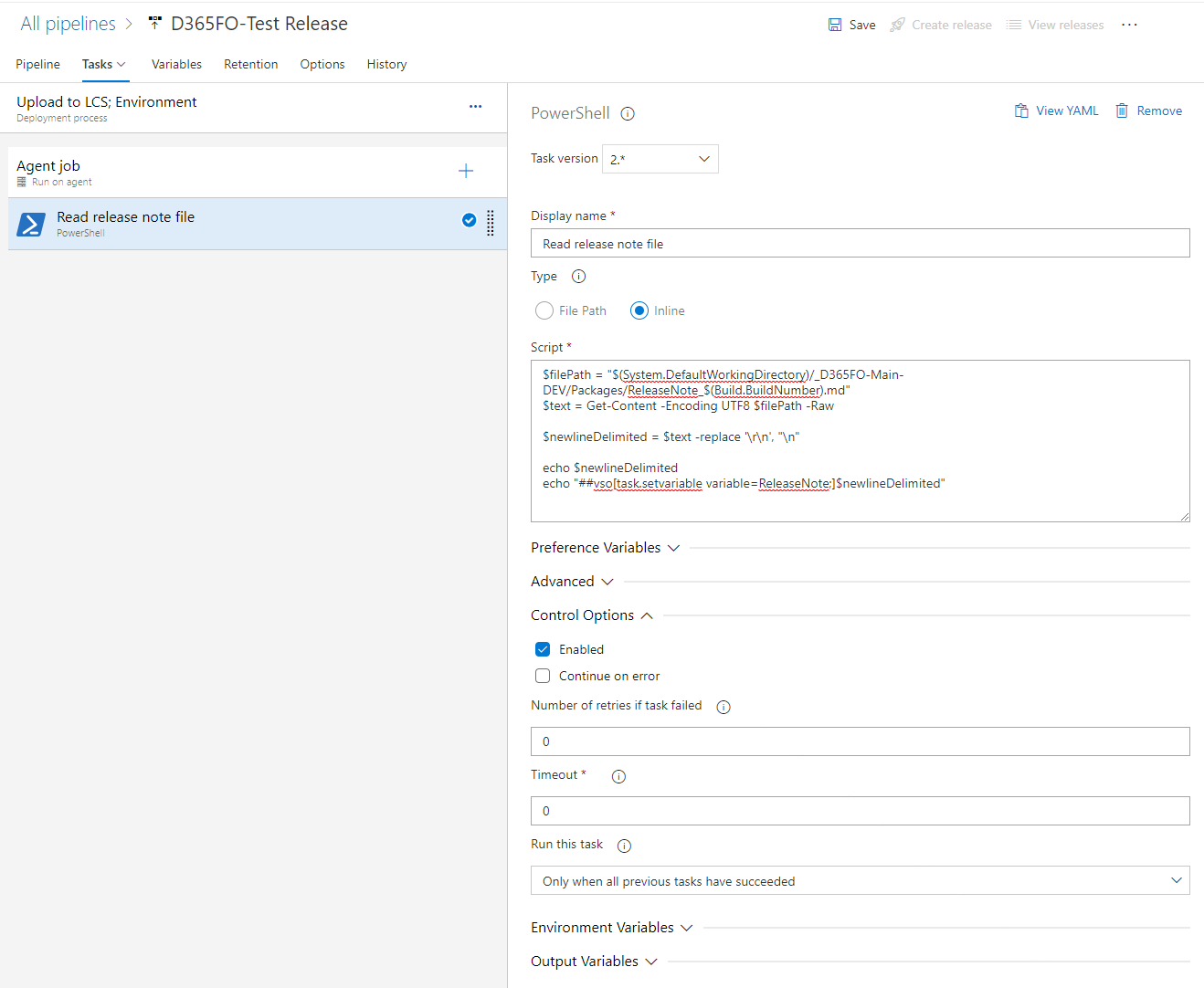
Task: Select the File Path radio button
Action: 544,310
